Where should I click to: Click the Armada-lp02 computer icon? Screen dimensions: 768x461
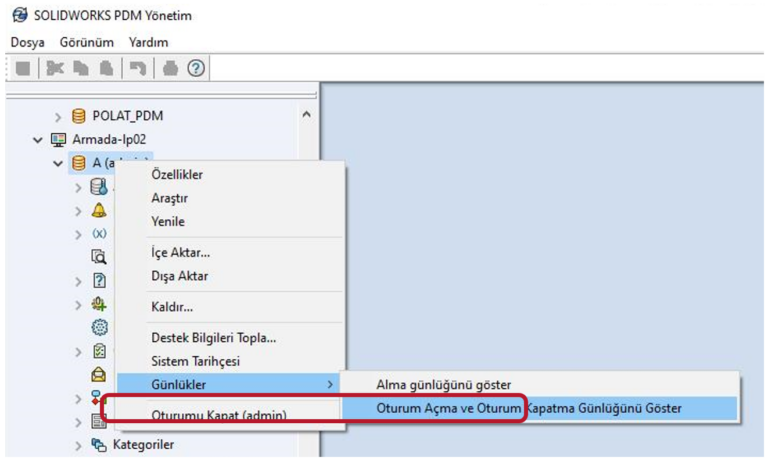tap(58, 140)
